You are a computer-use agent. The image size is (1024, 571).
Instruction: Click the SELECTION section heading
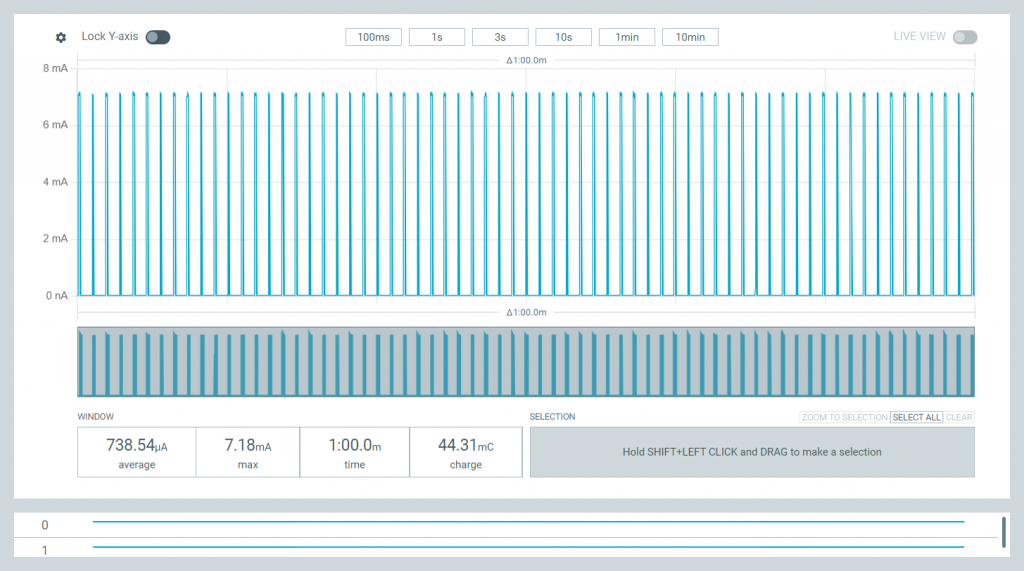point(552,417)
